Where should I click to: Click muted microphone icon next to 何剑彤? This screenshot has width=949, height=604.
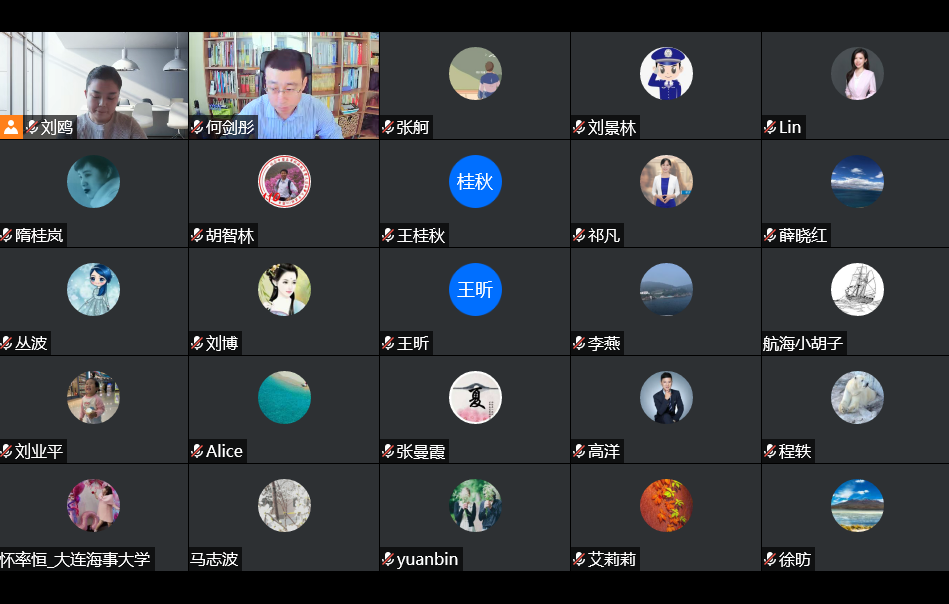(x=197, y=127)
